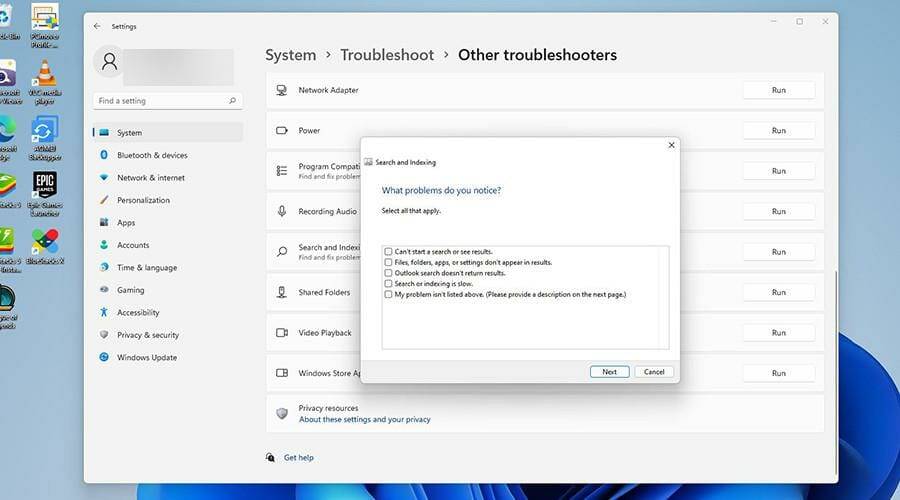
Task: Run the Search and Indexing troubleshooter
Action: click(x=778, y=252)
